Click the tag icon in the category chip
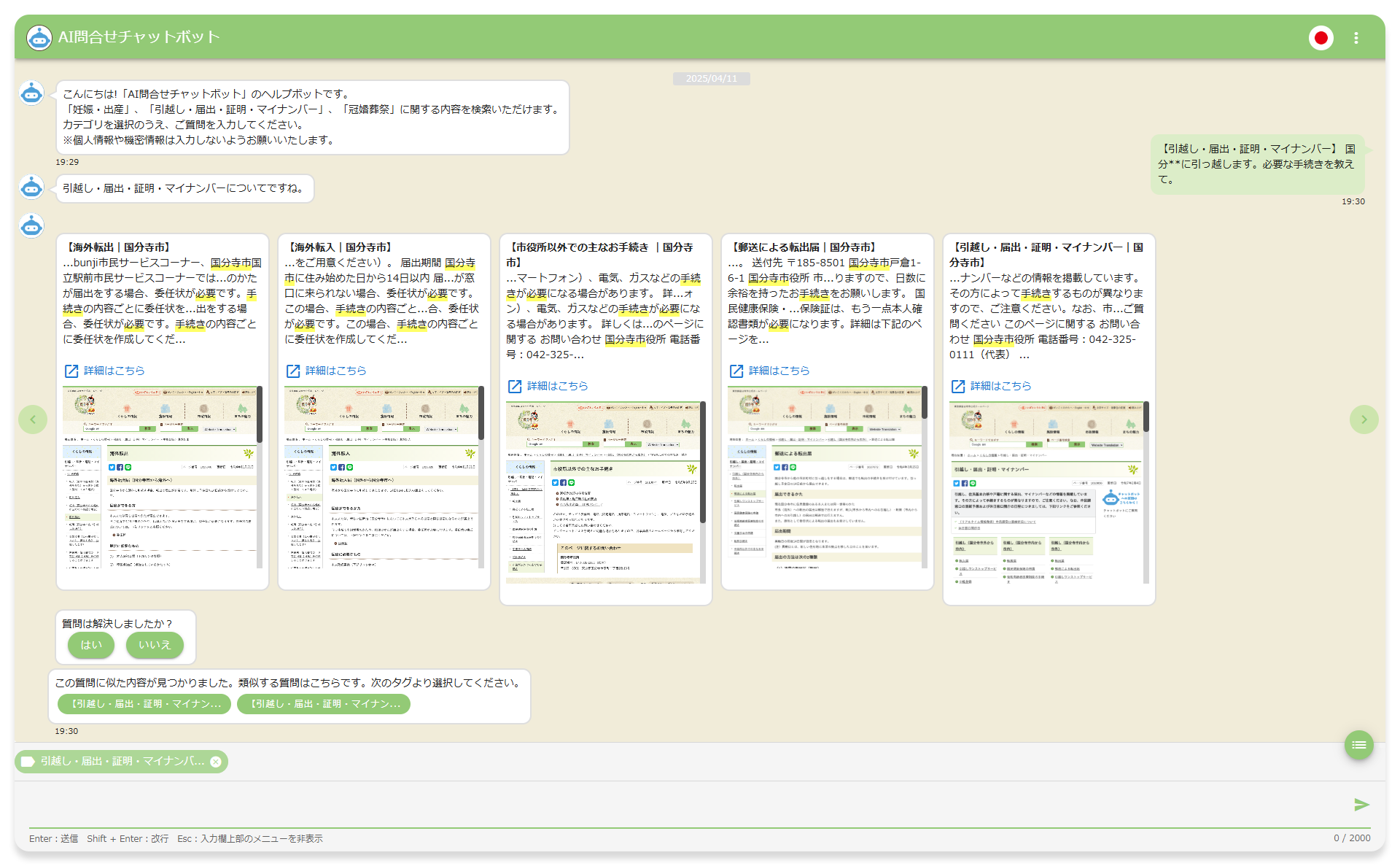Image resolution: width=1400 pixels, height=866 pixels. 28,762
